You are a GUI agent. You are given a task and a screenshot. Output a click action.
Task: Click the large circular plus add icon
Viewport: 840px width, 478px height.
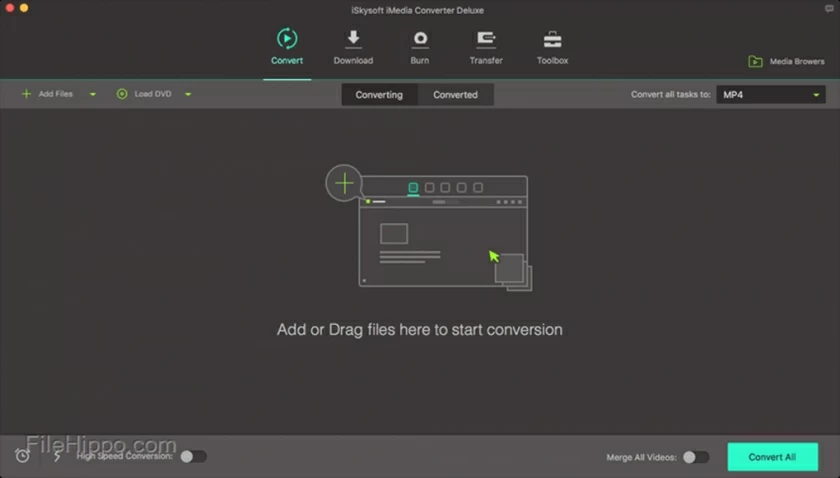(x=344, y=183)
